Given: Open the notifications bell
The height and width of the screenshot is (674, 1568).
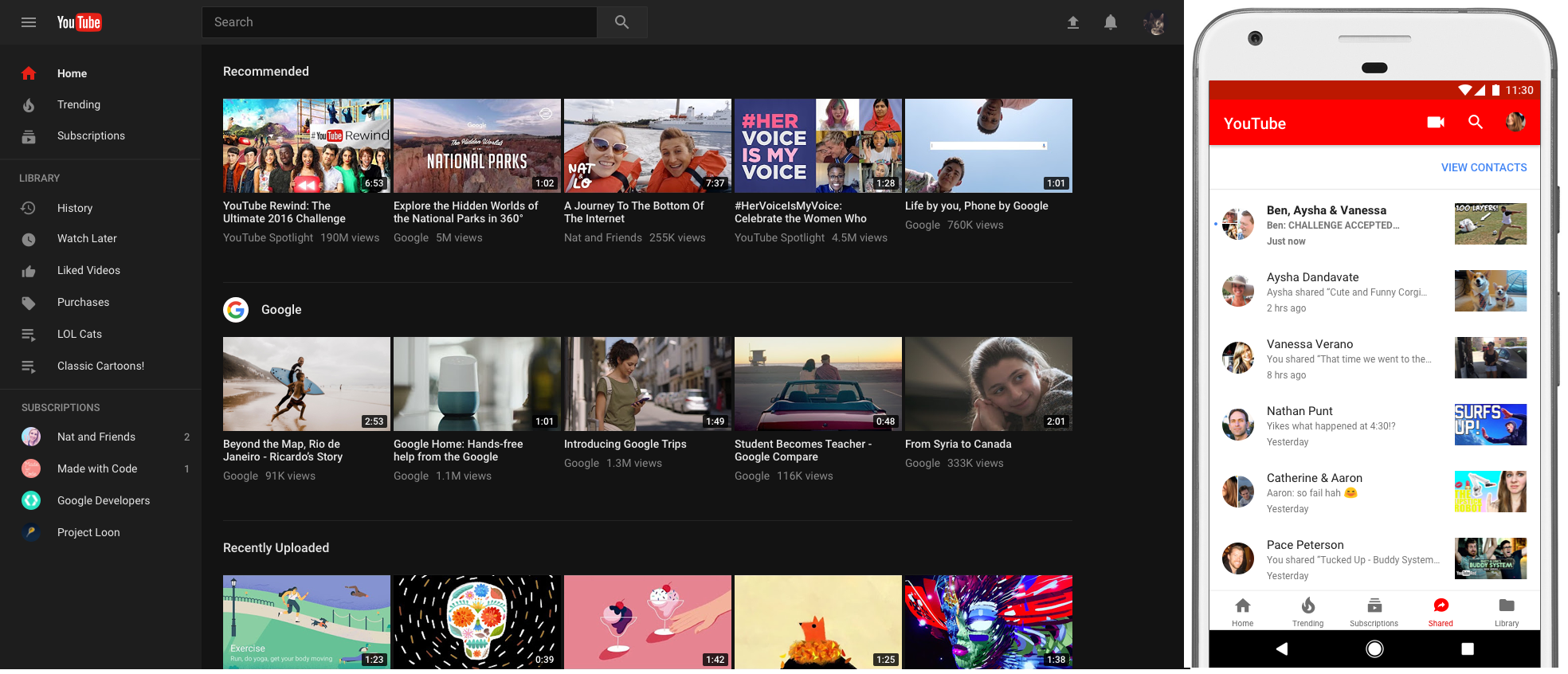Looking at the screenshot, I should point(1111,22).
